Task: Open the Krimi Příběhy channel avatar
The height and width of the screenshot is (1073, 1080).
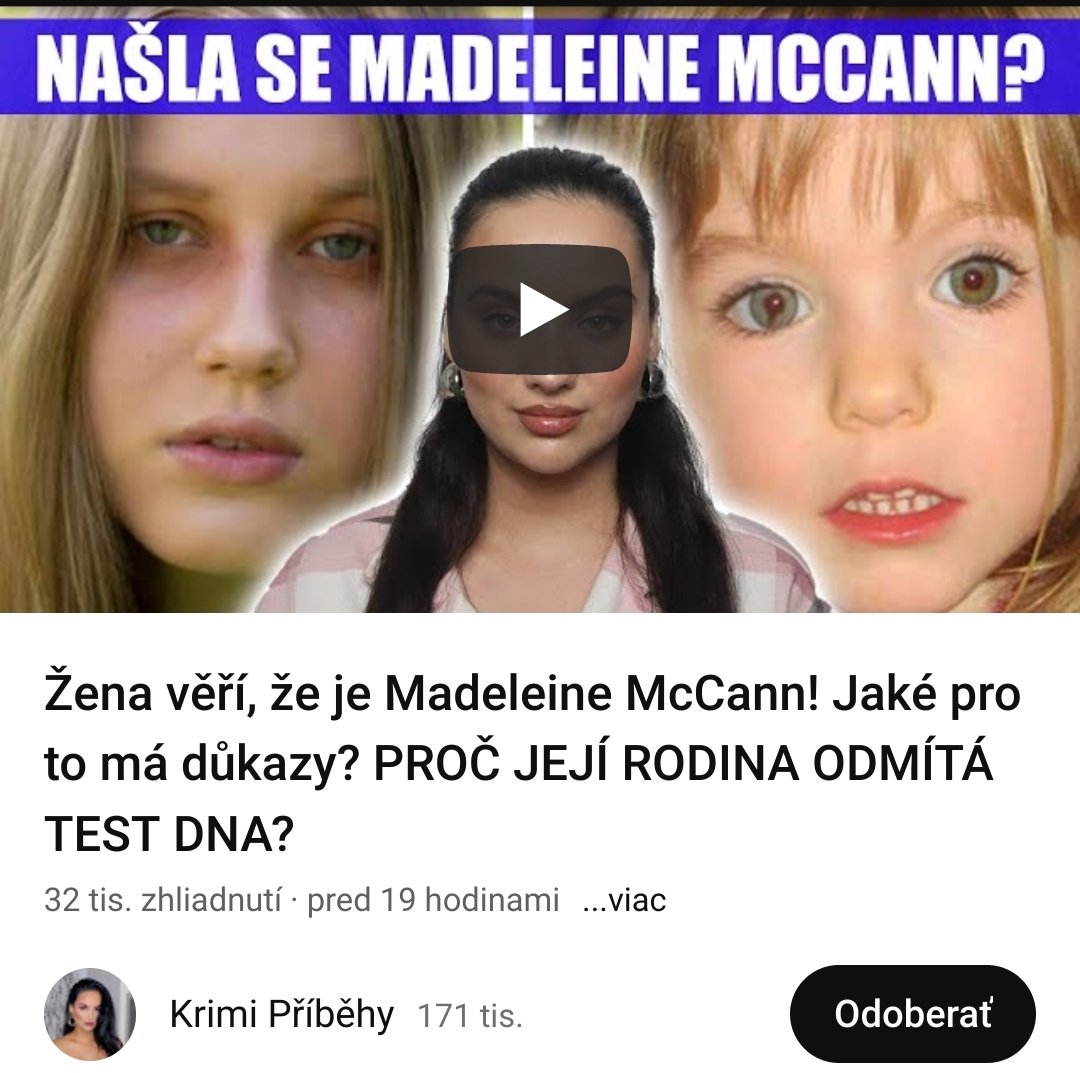Action: [90, 1014]
